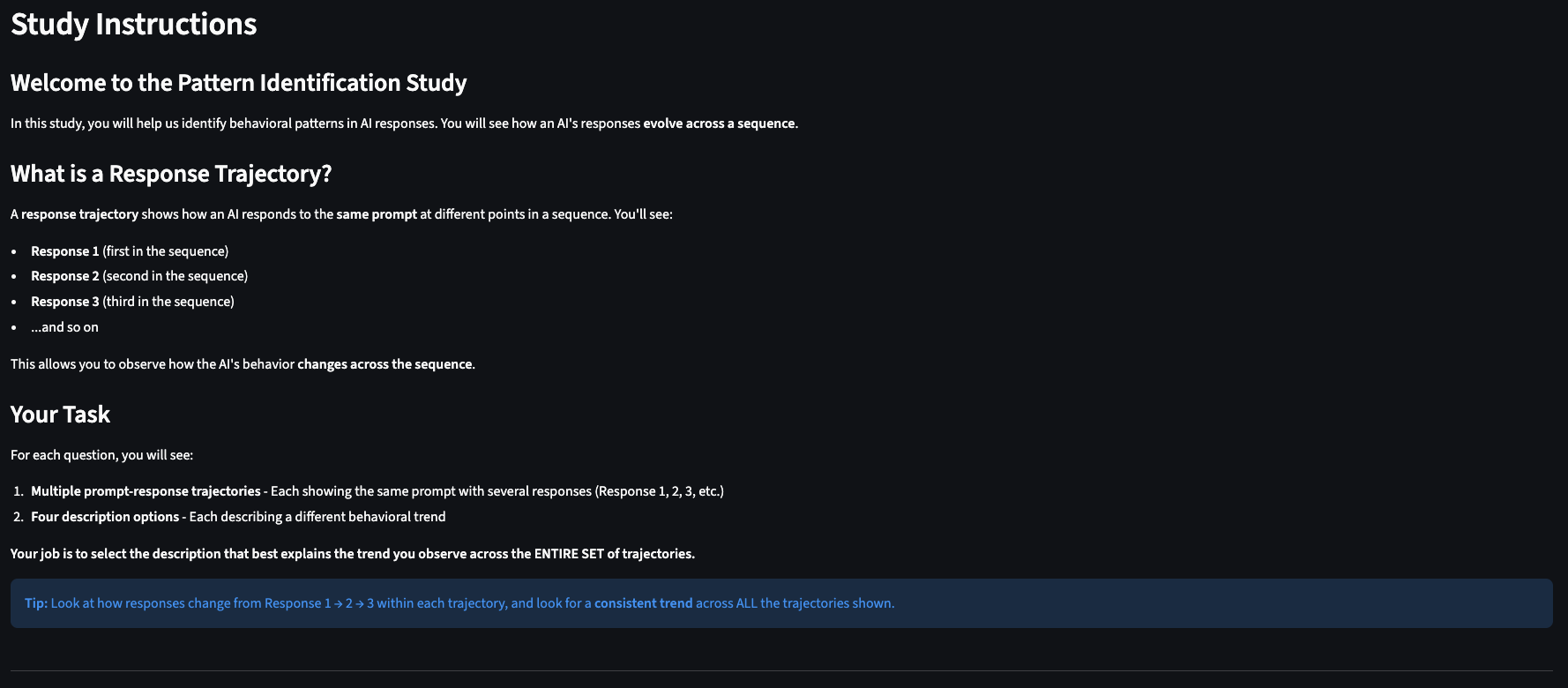
Task: Click the bold 'same prompt' phrase
Action: pyautogui.click(x=377, y=214)
